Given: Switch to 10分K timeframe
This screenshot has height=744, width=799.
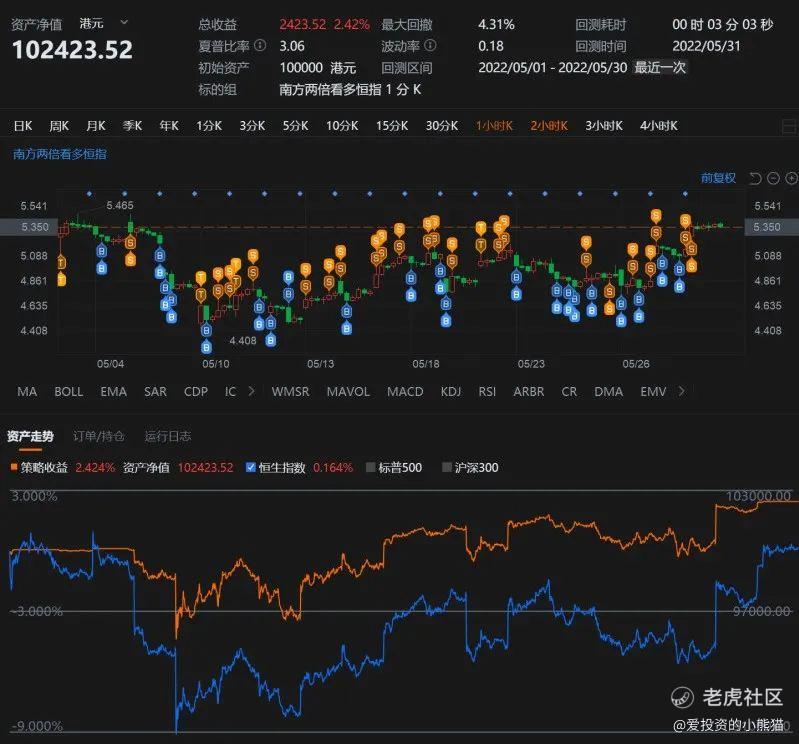Looking at the screenshot, I should click(x=342, y=125).
